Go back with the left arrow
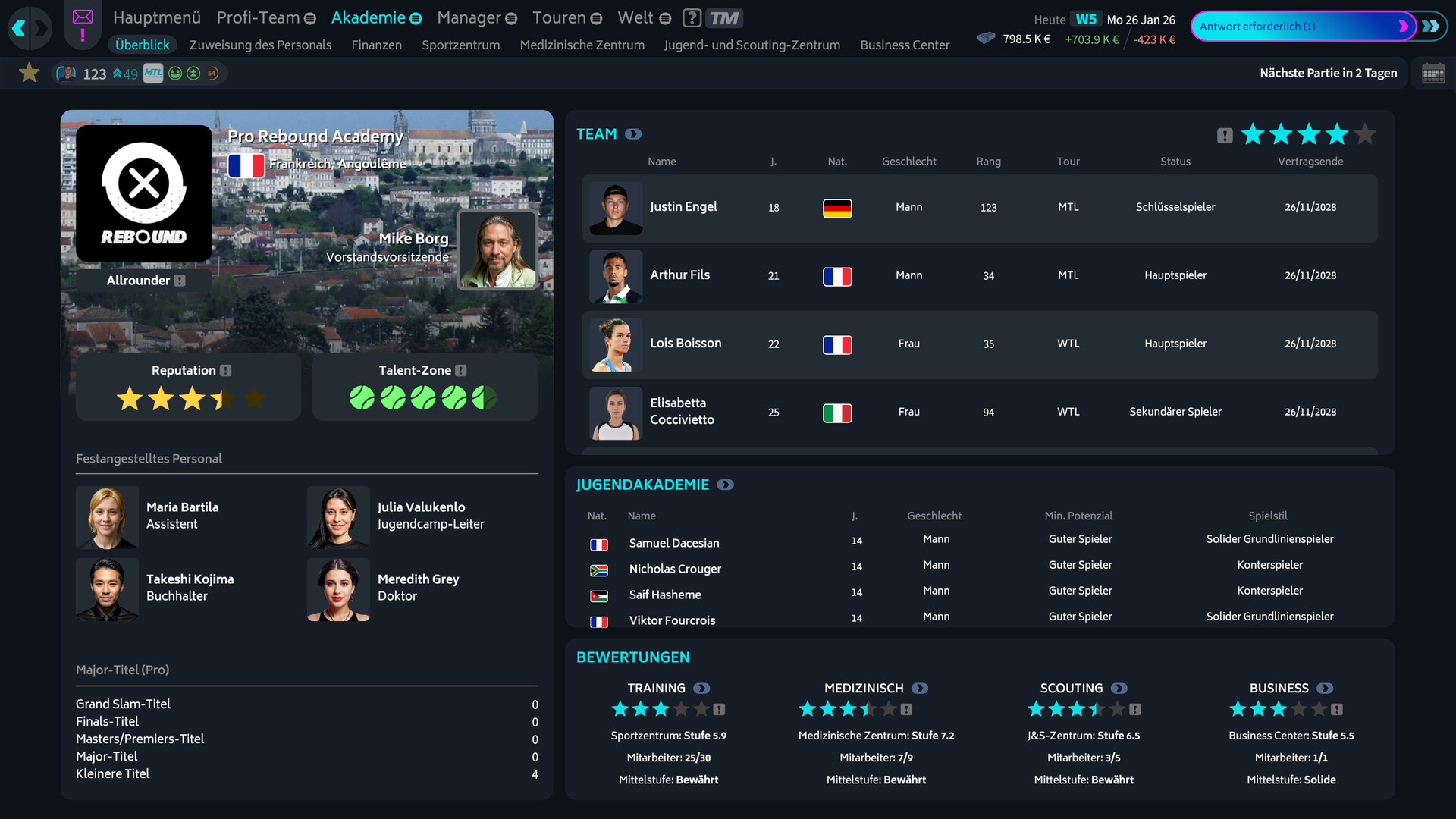The width and height of the screenshot is (1456, 819). pos(18,29)
